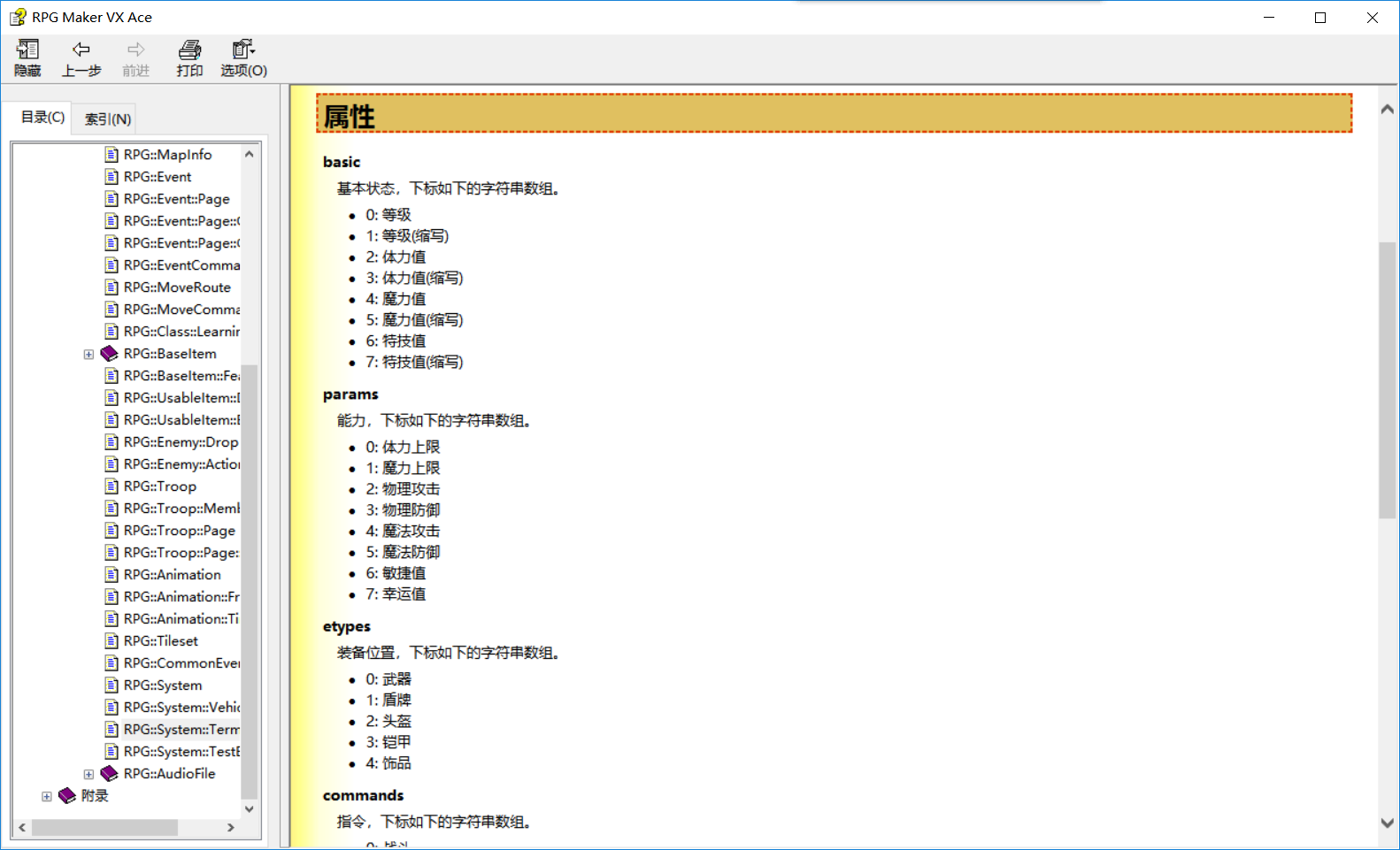The height and width of the screenshot is (850, 1400).
Task: Click the page icon beside RPG::System::Vehicle
Action: click(x=112, y=708)
